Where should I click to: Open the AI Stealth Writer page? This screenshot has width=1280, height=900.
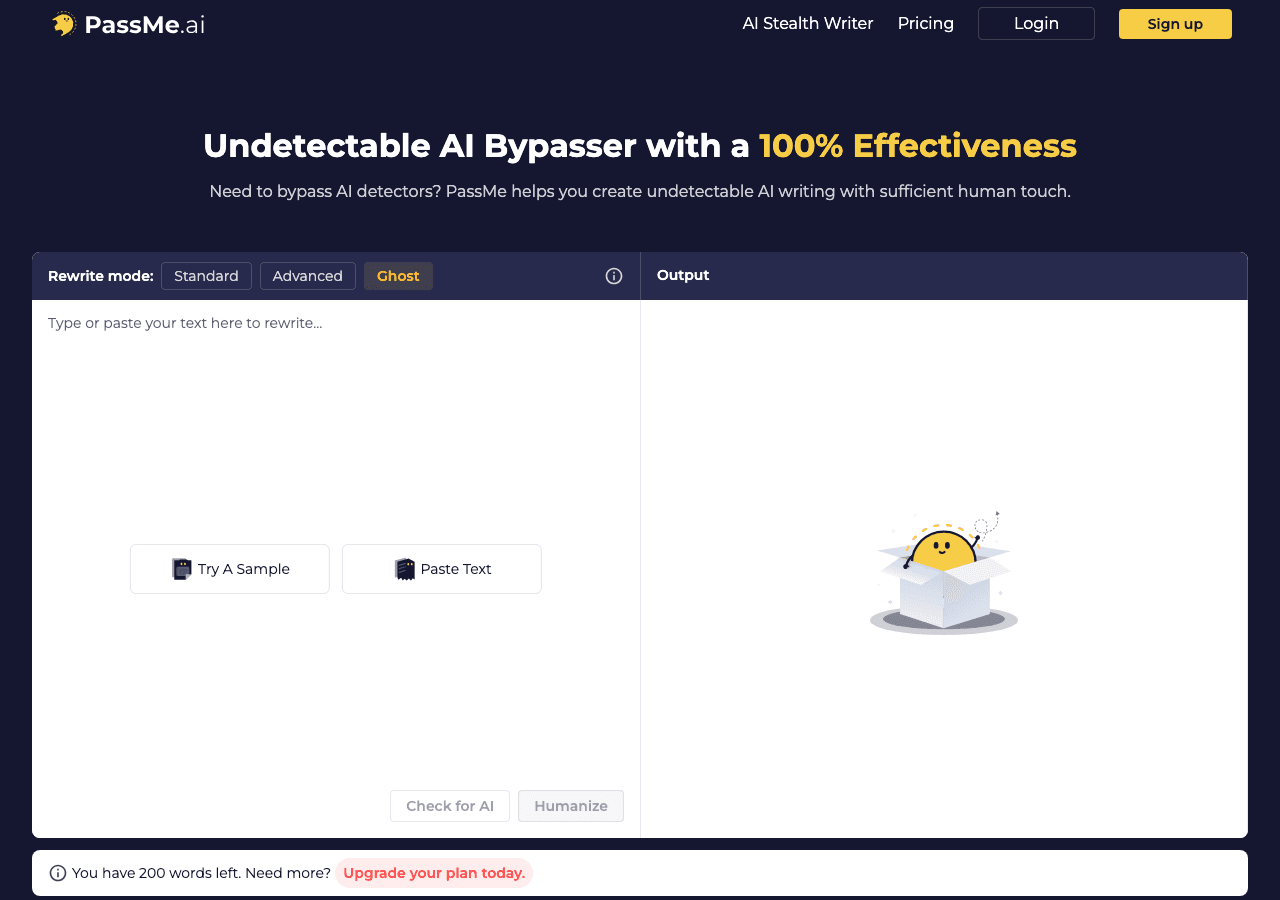[808, 23]
